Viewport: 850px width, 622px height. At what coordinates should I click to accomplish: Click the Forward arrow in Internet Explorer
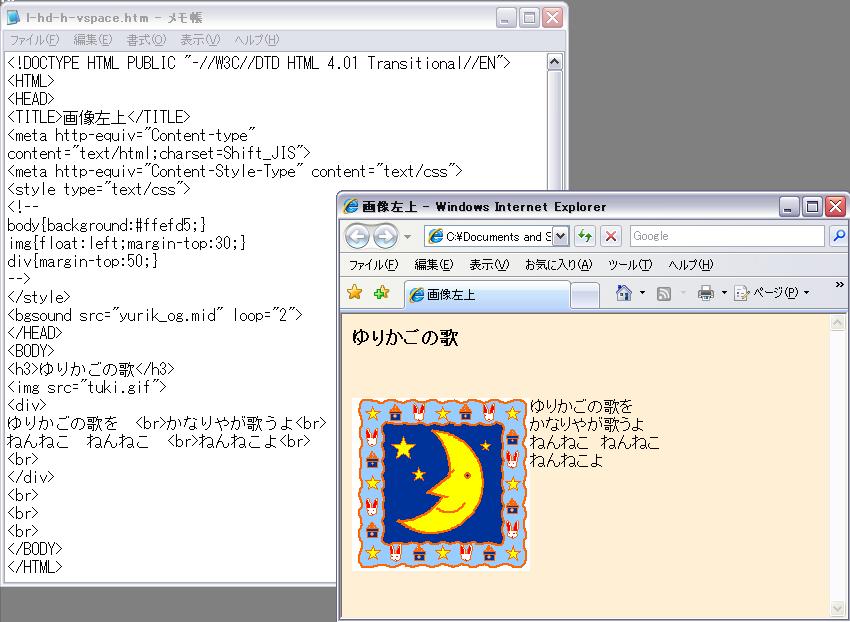click(385, 236)
